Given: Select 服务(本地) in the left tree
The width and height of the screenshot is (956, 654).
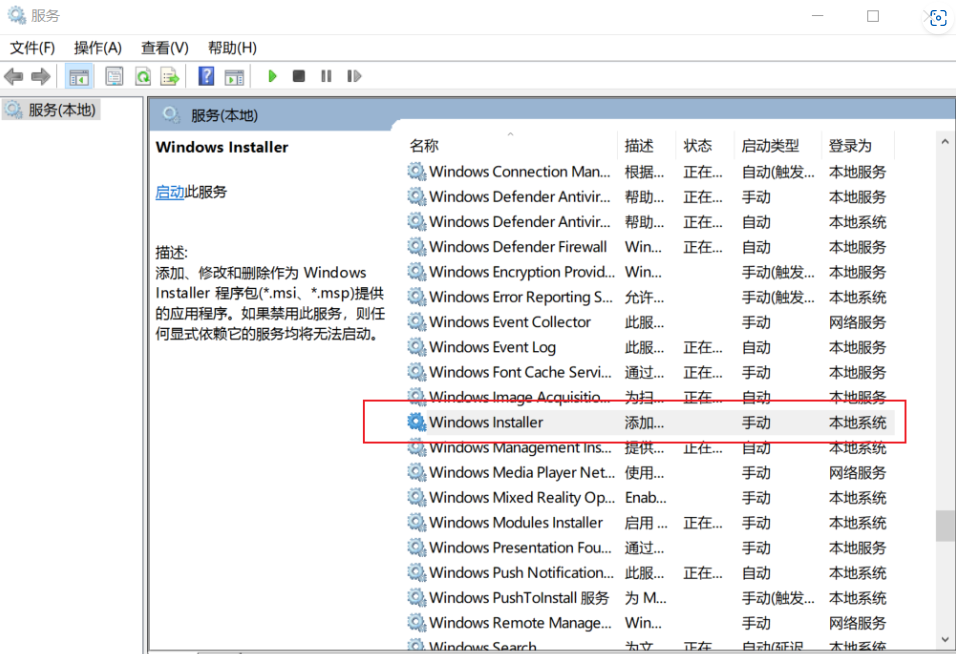Looking at the screenshot, I should pos(62,110).
